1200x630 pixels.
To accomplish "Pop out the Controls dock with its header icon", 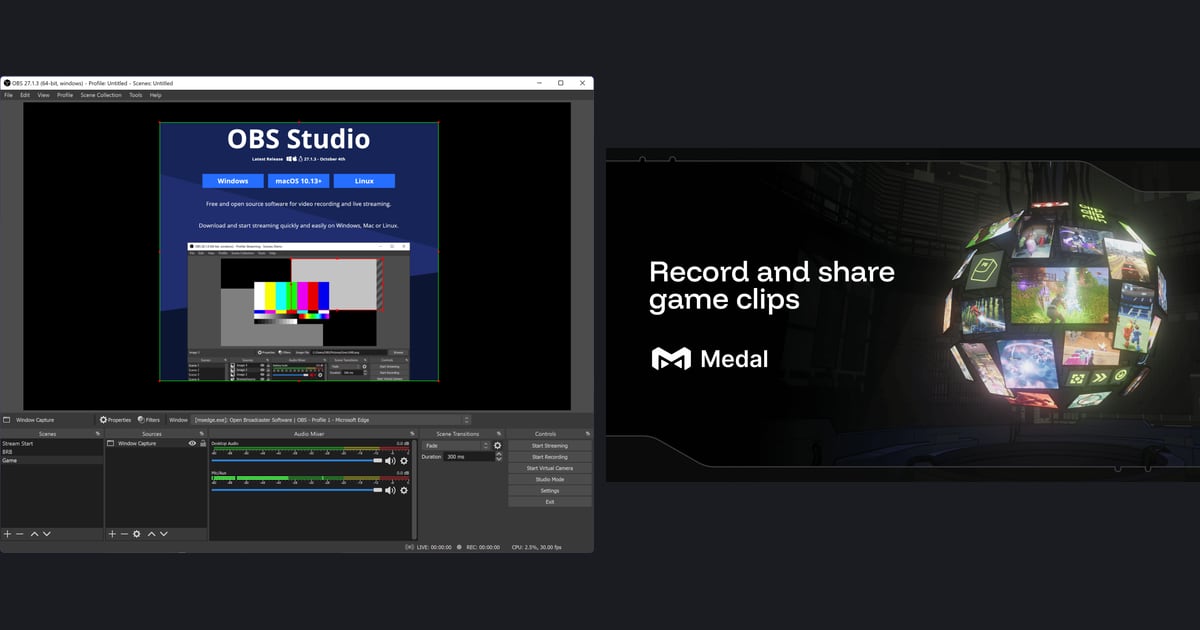I will (x=588, y=434).
